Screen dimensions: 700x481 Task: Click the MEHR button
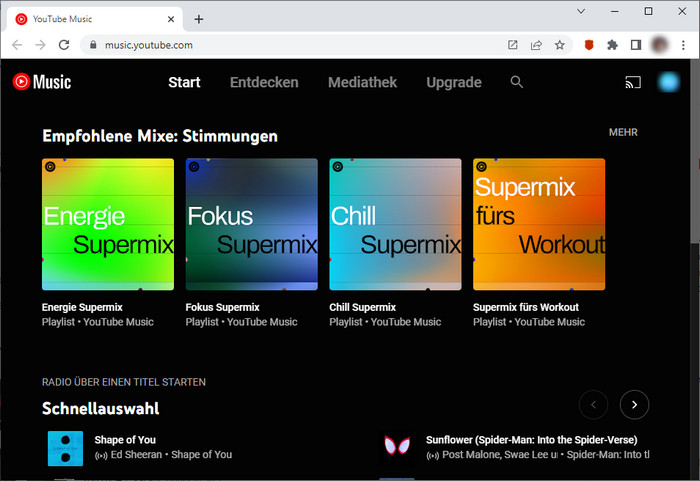(x=623, y=132)
